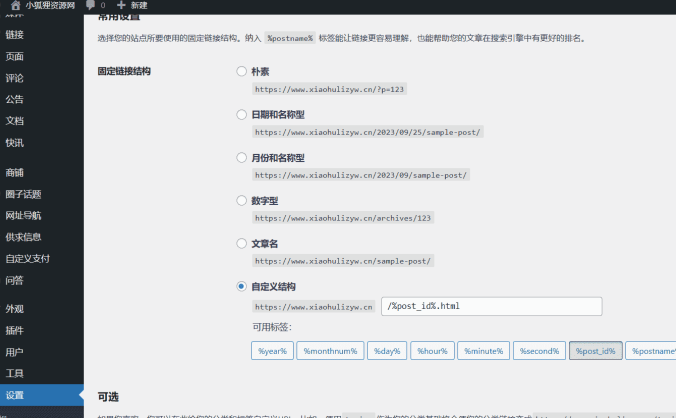The height and width of the screenshot is (418, 676).
Task: Click the 可用标签 available tags label
Action: coord(272,327)
